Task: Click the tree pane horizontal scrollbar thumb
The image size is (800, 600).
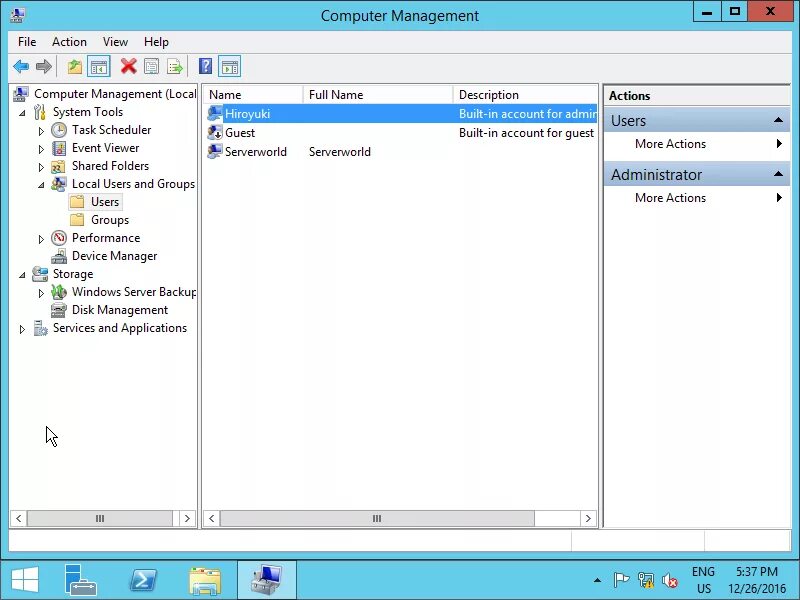Action: pos(100,518)
